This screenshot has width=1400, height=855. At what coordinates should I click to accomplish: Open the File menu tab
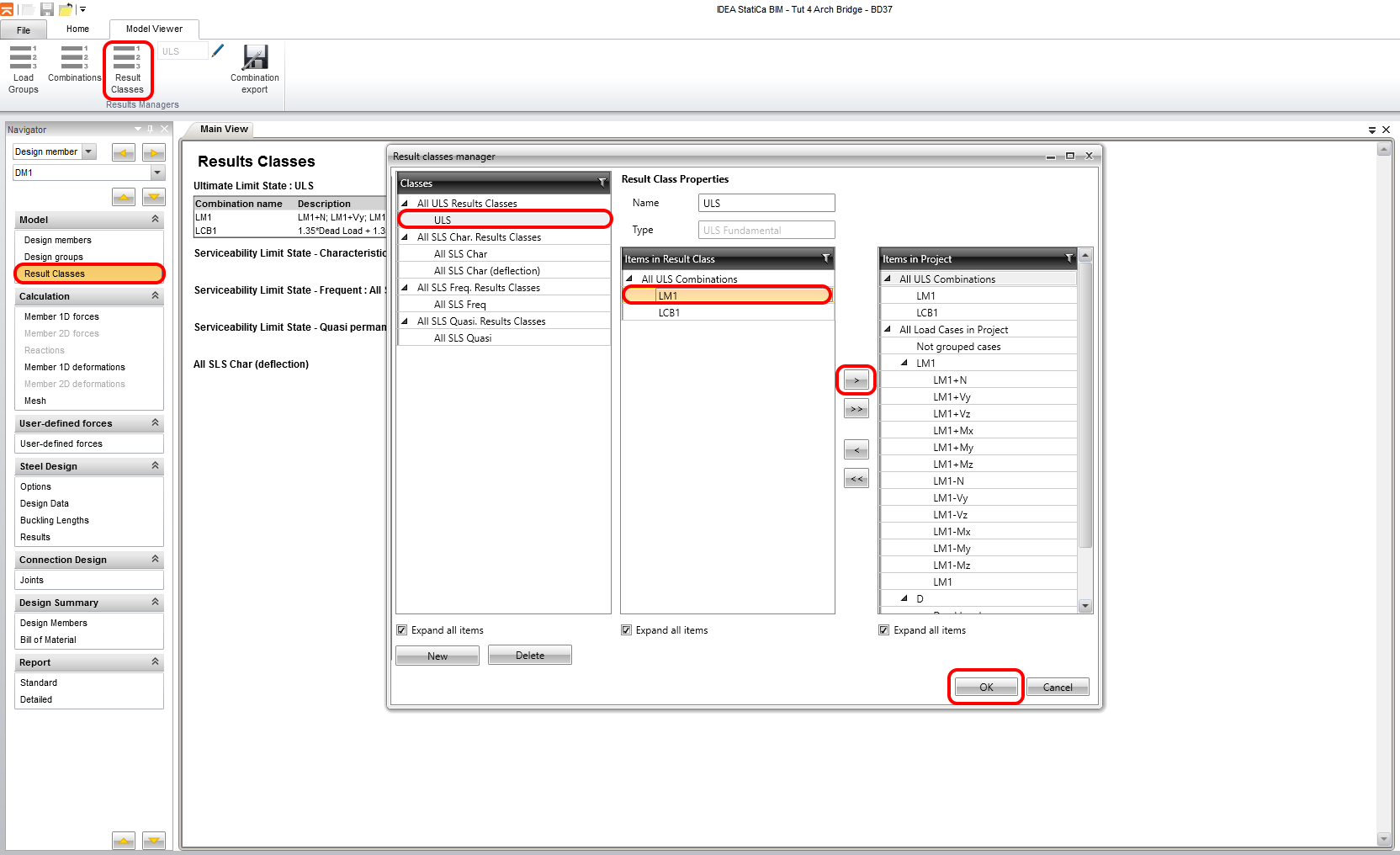24,30
